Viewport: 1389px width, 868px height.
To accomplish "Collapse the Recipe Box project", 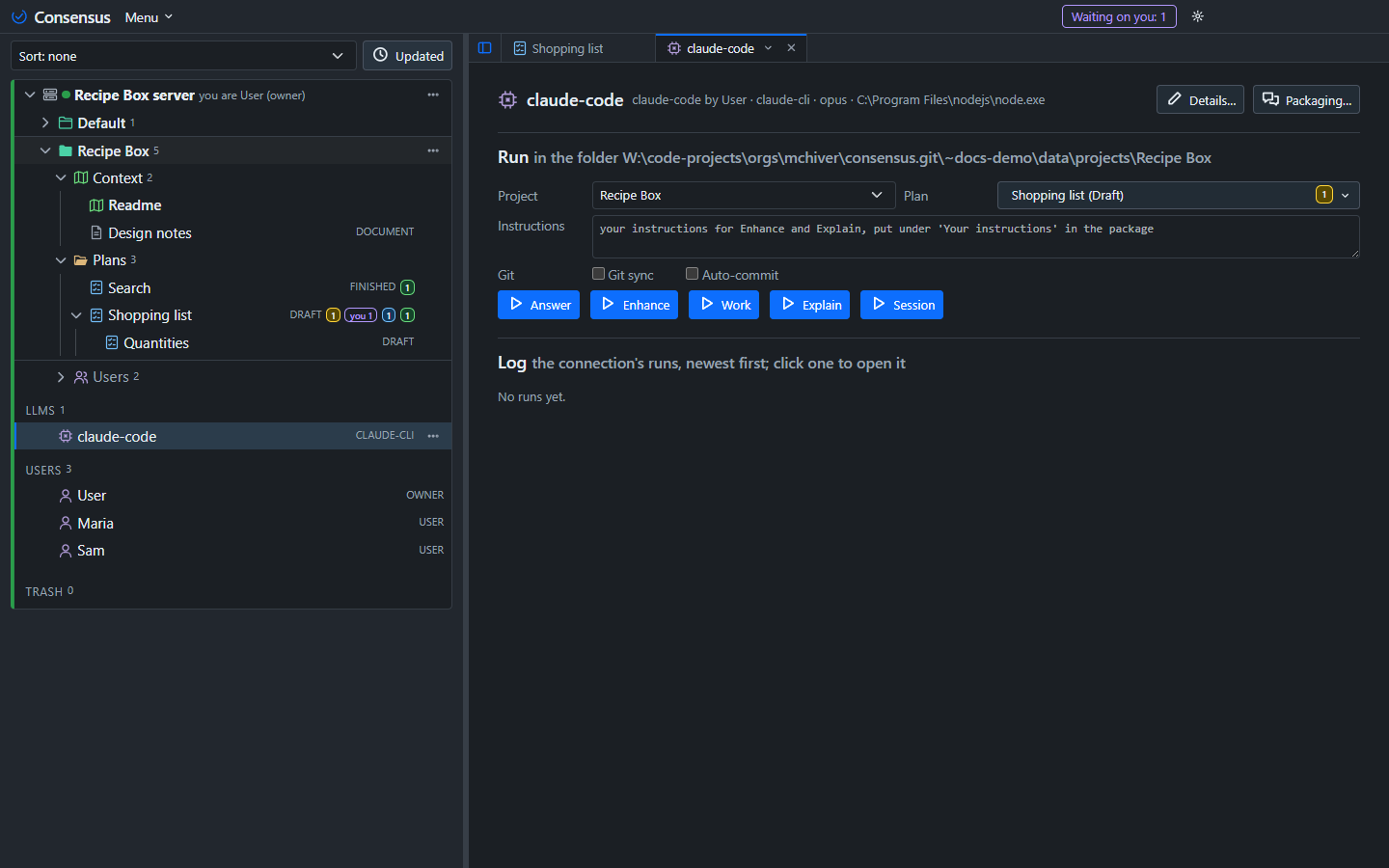I will click(x=45, y=150).
